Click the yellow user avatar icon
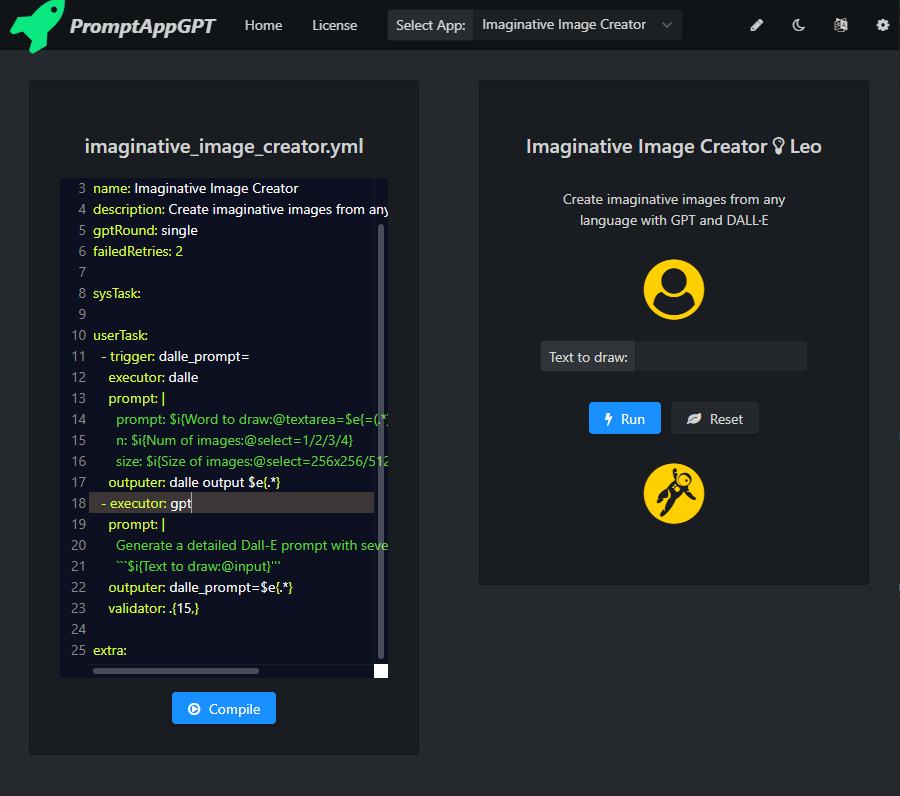The image size is (900, 796). (x=673, y=289)
